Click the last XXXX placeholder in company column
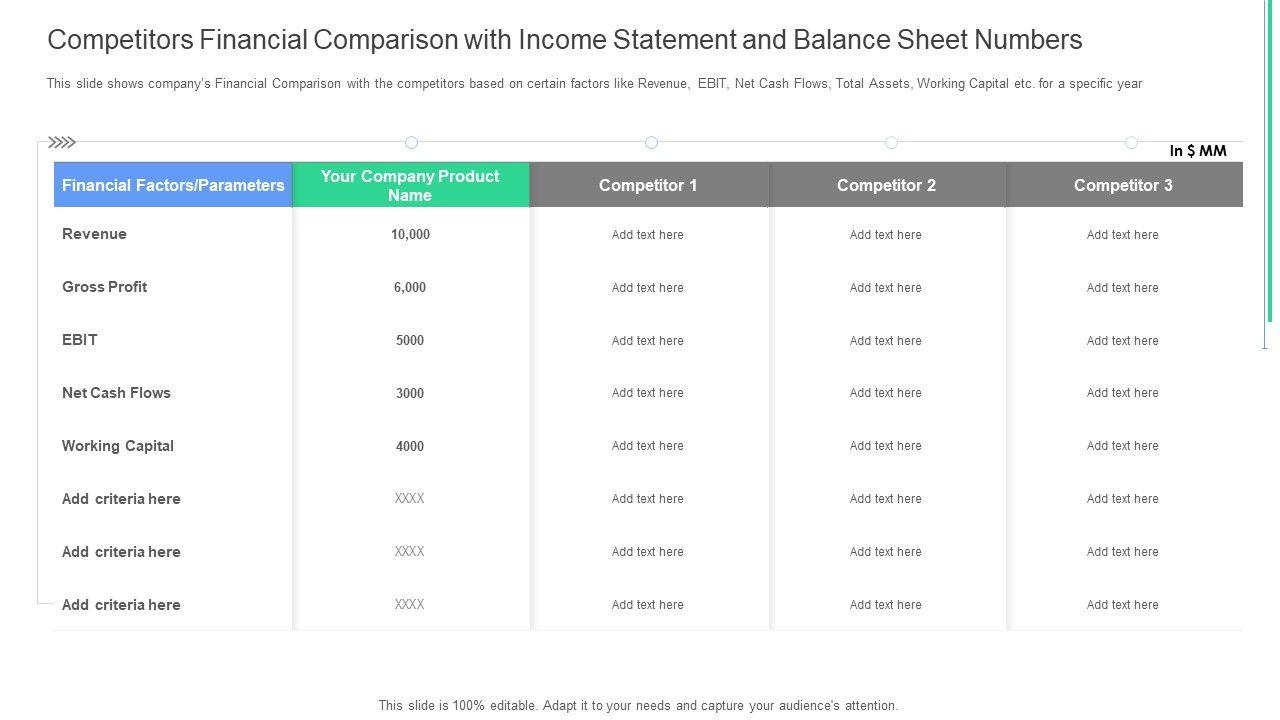This screenshot has width=1280, height=720. (x=410, y=605)
